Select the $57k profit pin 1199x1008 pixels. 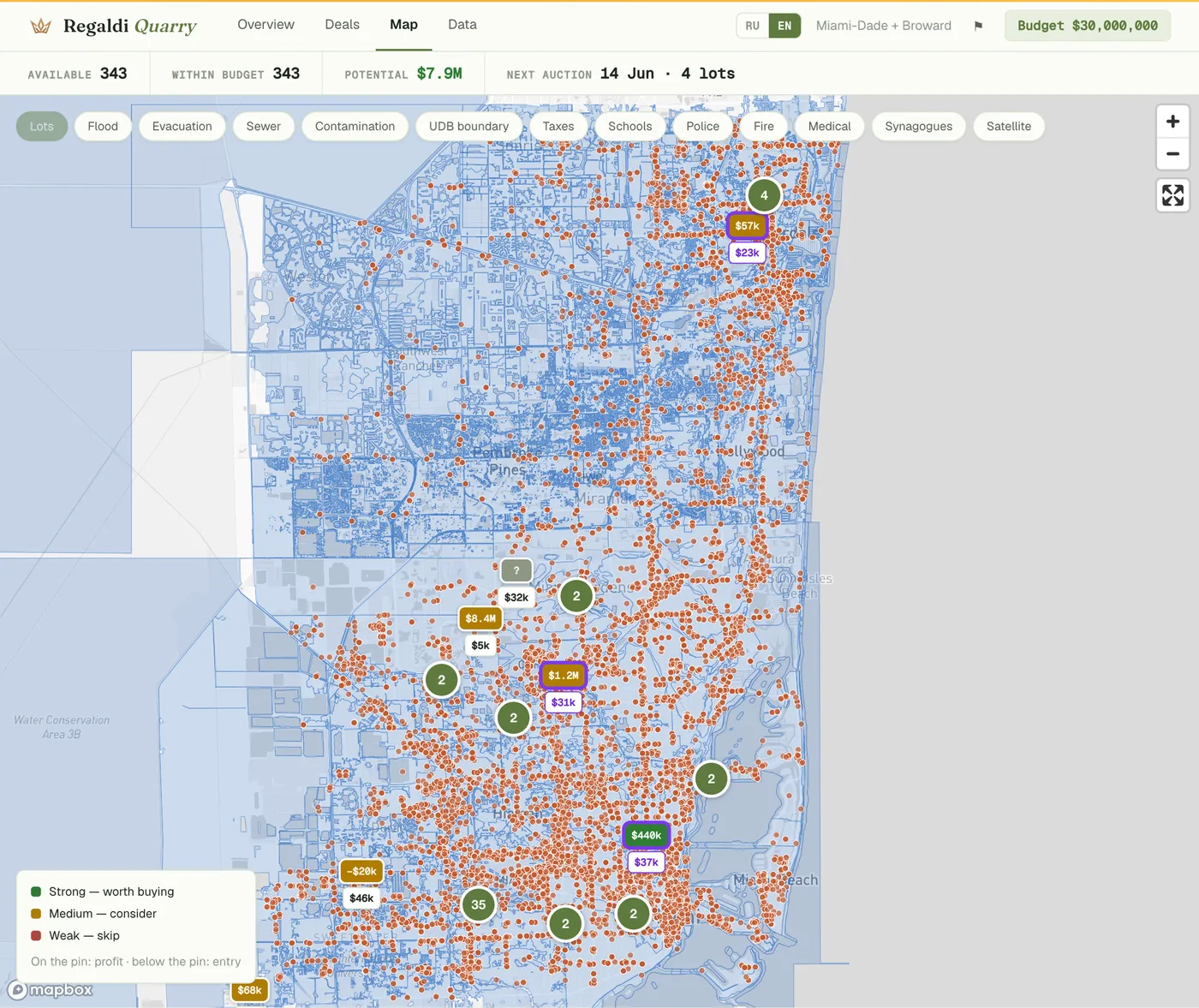coord(747,226)
